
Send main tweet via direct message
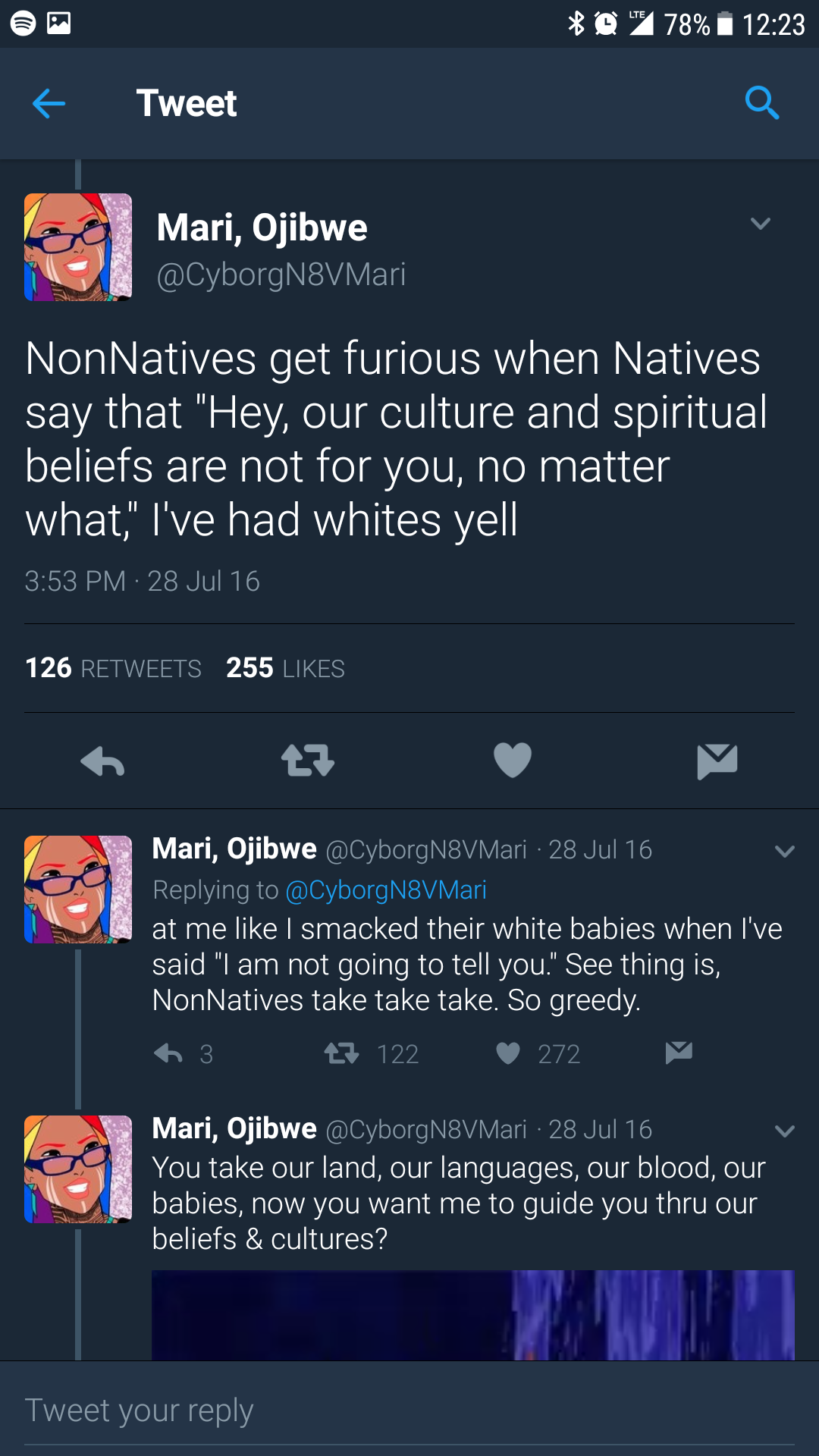[717, 761]
